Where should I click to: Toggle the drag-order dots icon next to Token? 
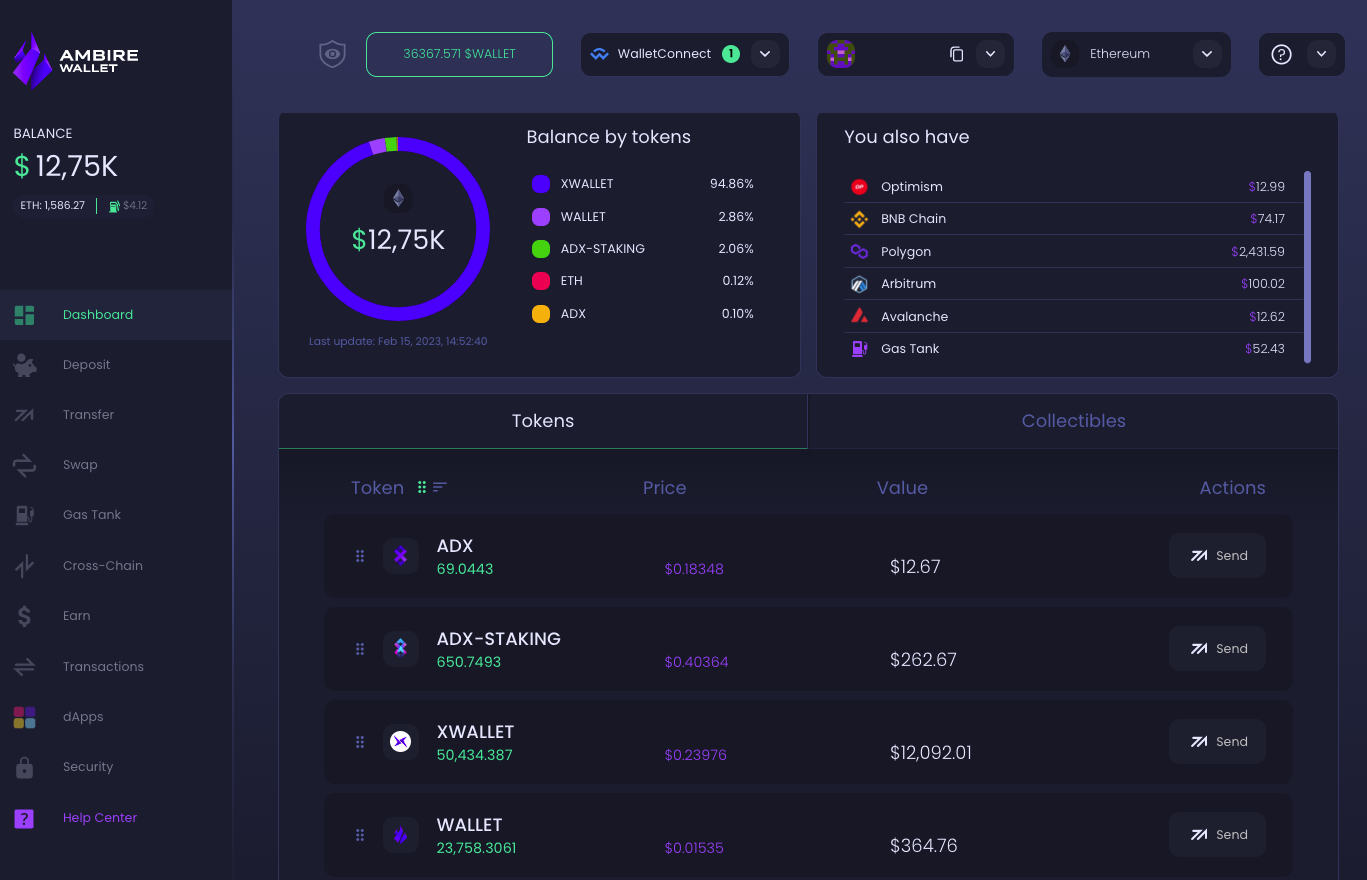[422, 487]
